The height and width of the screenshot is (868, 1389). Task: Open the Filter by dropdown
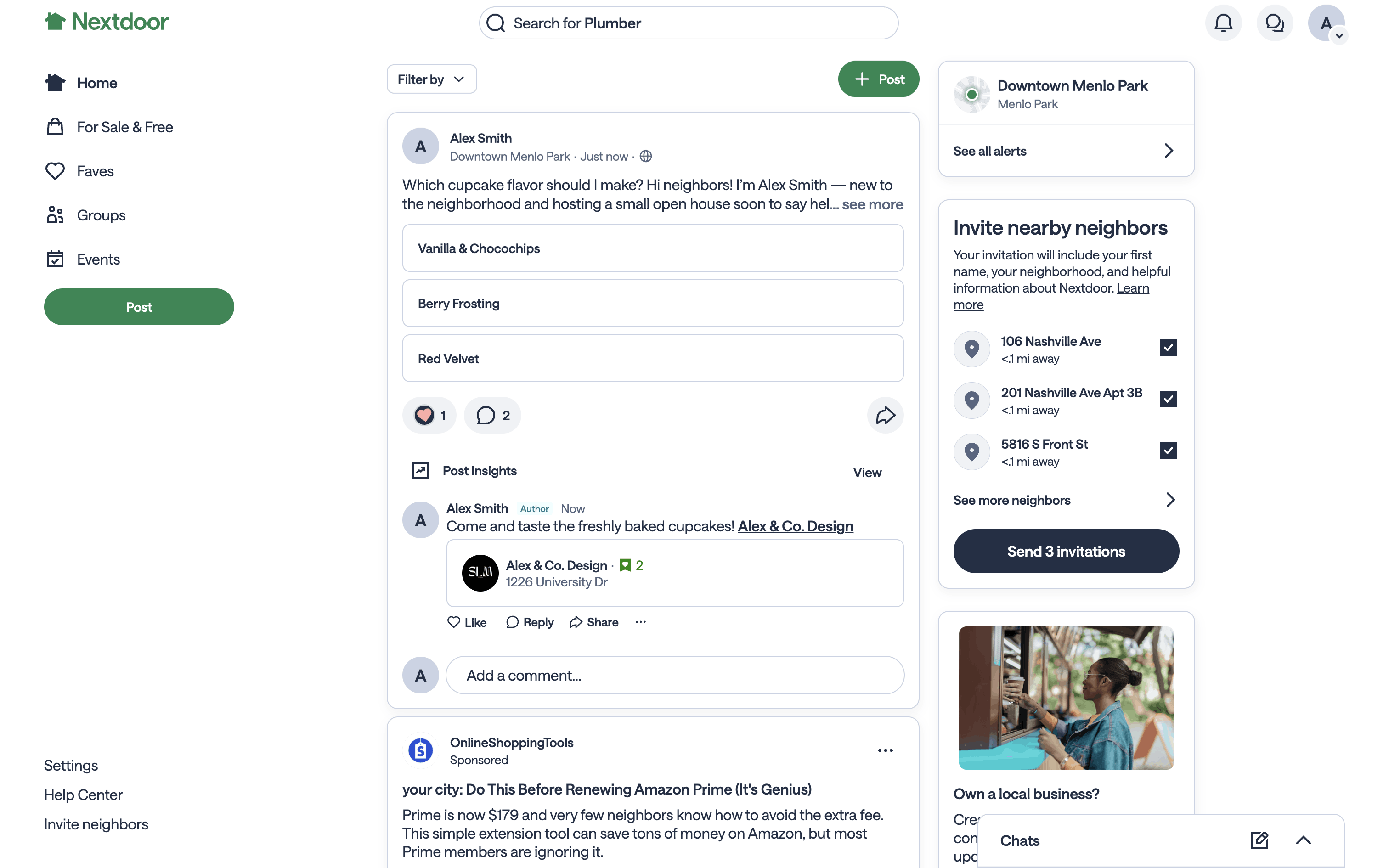pos(432,79)
